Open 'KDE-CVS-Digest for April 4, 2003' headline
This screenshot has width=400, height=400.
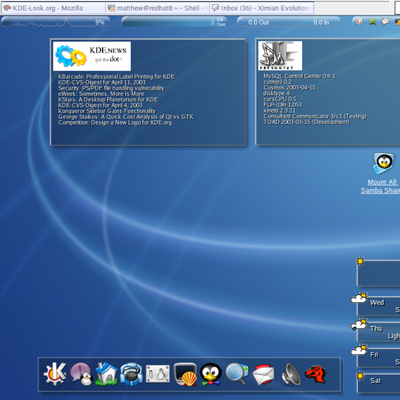[100, 105]
